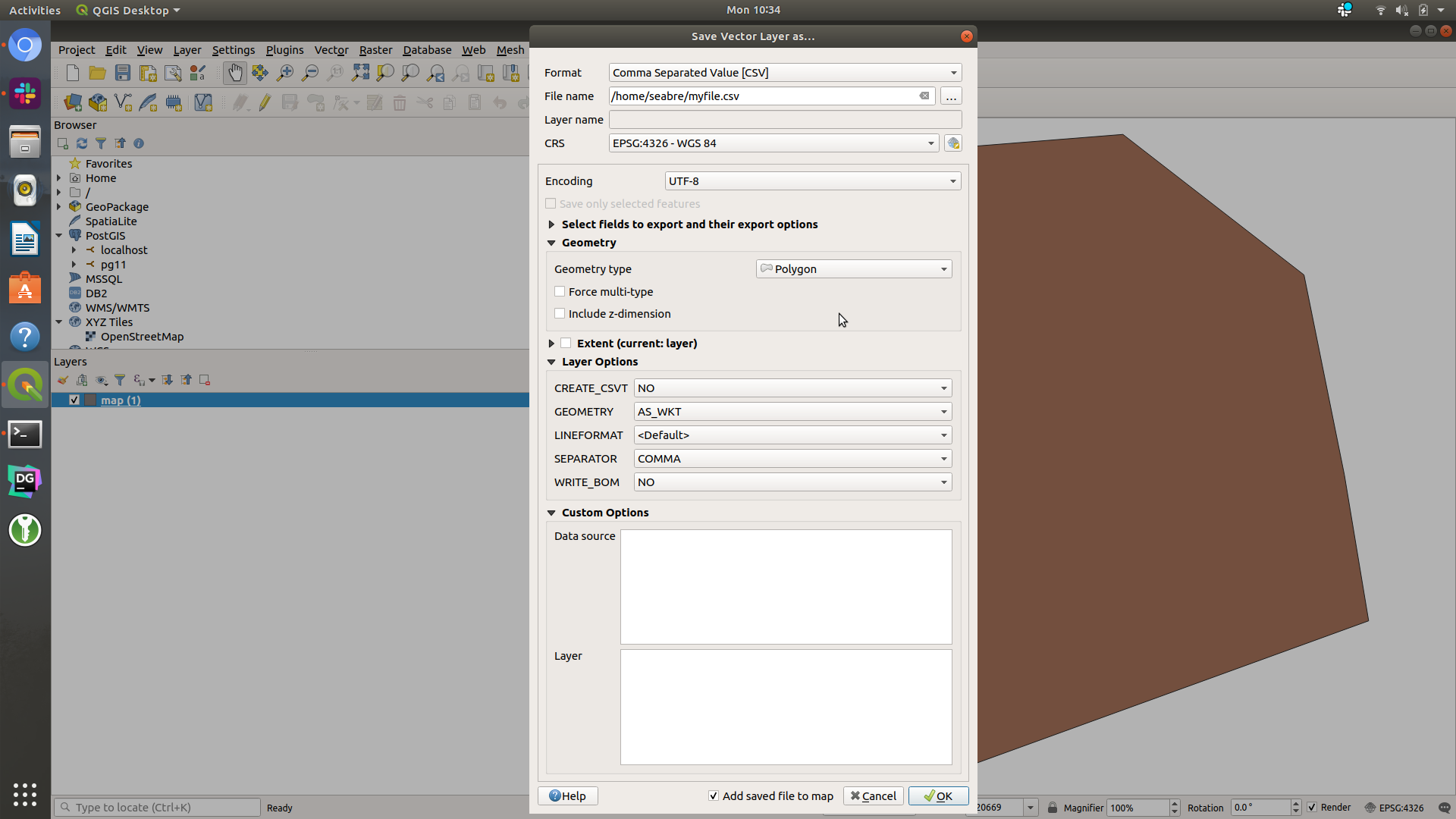The height and width of the screenshot is (819, 1456).
Task: Uncheck Add saved file to map
Action: (714, 795)
